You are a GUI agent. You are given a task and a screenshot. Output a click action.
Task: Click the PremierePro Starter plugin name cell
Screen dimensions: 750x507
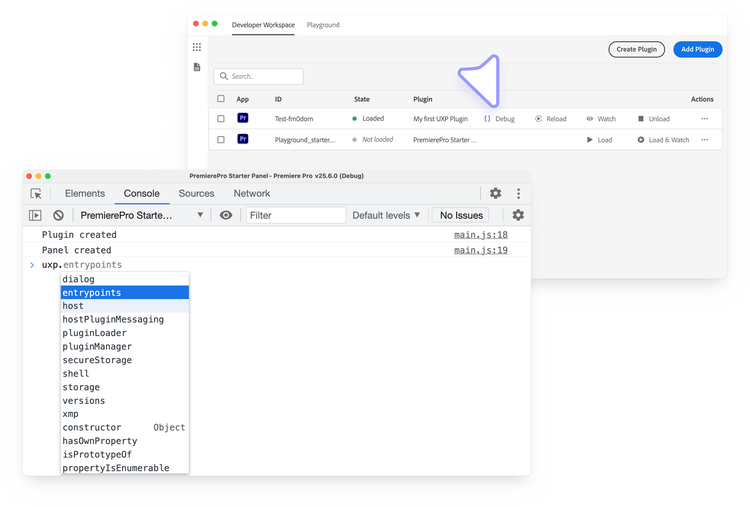[x=445, y=140]
